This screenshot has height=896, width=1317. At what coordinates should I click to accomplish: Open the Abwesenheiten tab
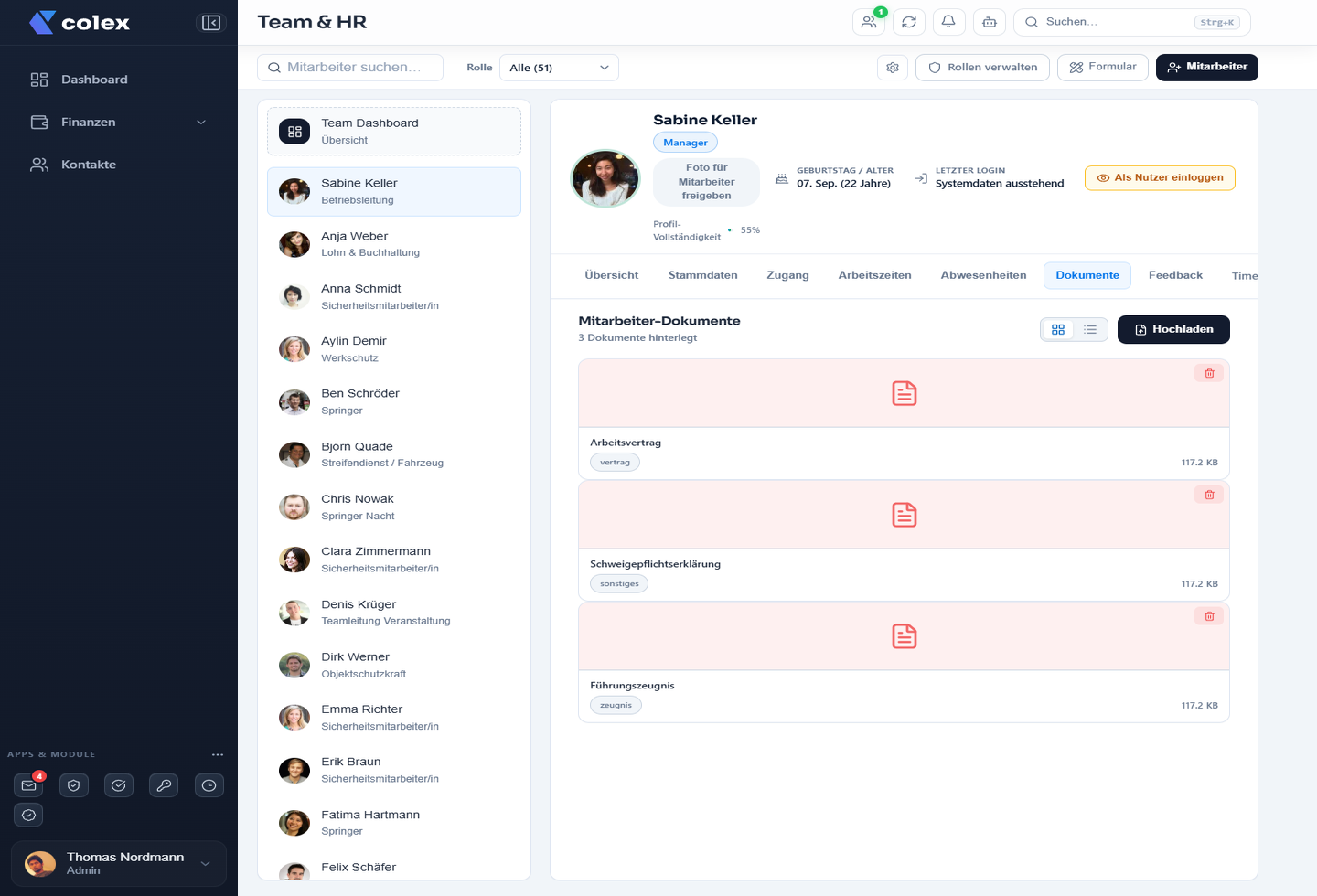983,275
